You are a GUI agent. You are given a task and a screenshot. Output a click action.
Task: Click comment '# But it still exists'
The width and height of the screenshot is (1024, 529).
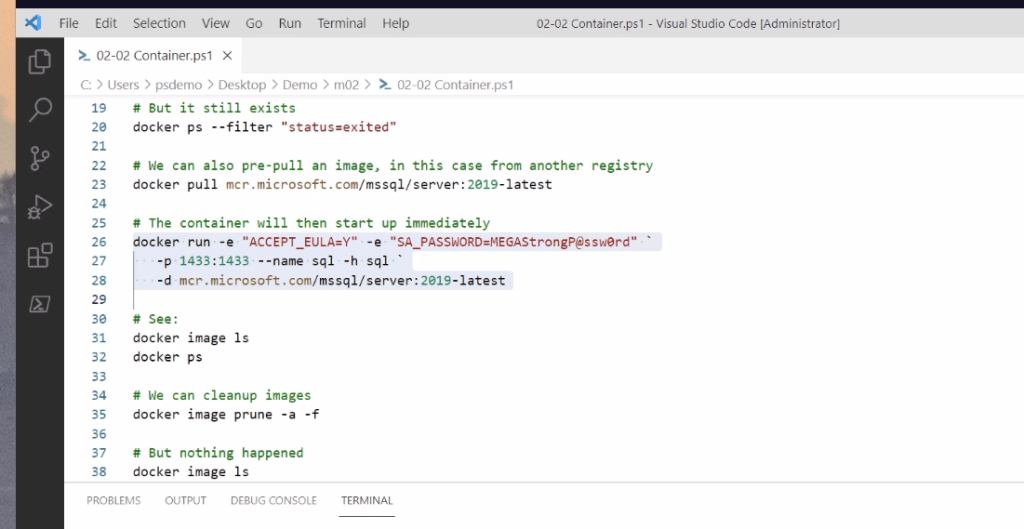[214, 108]
